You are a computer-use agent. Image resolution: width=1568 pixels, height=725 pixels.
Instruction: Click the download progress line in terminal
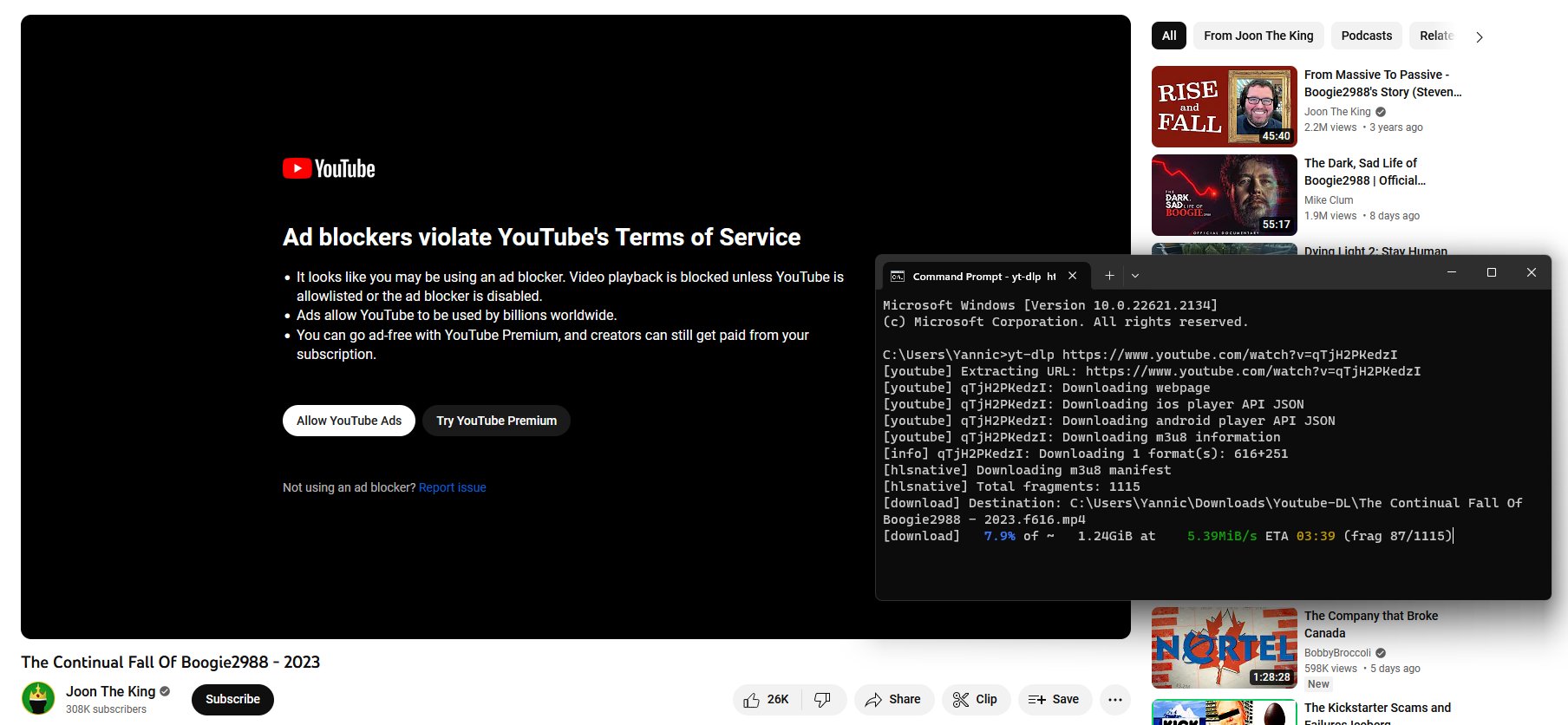1167,536
